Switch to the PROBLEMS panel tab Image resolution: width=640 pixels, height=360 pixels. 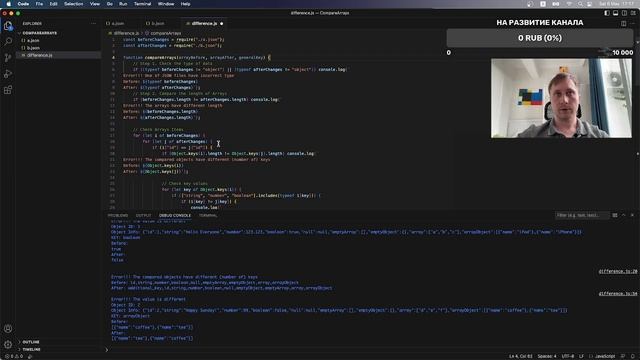[118, 215]
